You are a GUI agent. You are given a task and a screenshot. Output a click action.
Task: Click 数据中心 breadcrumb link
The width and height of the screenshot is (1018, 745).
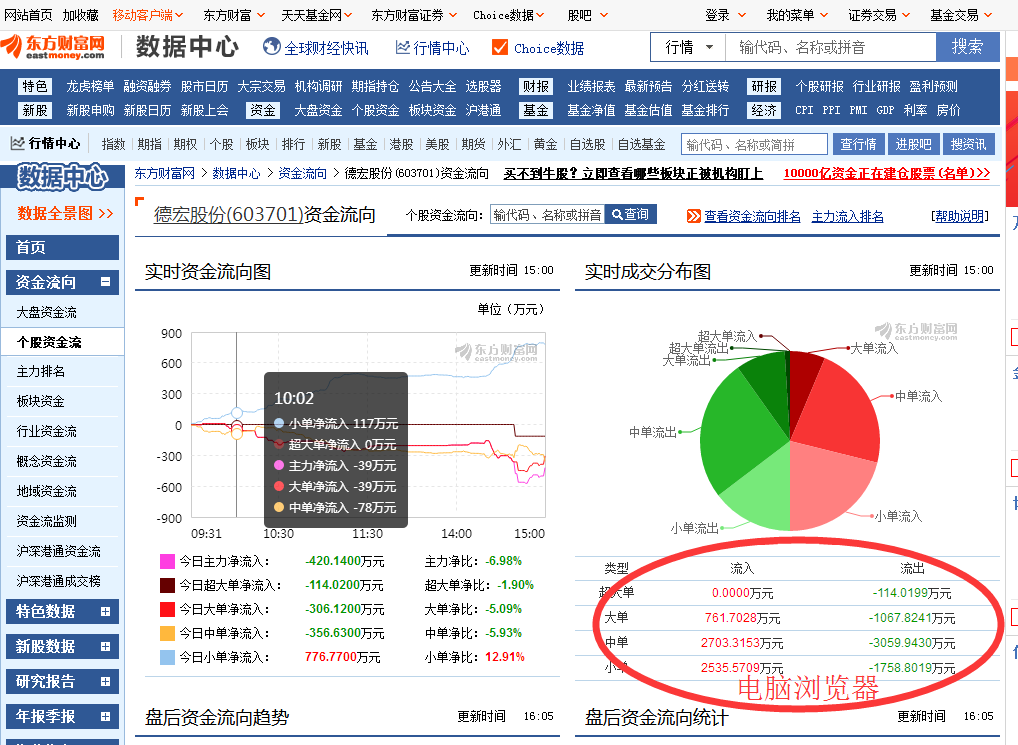[236, 173]
